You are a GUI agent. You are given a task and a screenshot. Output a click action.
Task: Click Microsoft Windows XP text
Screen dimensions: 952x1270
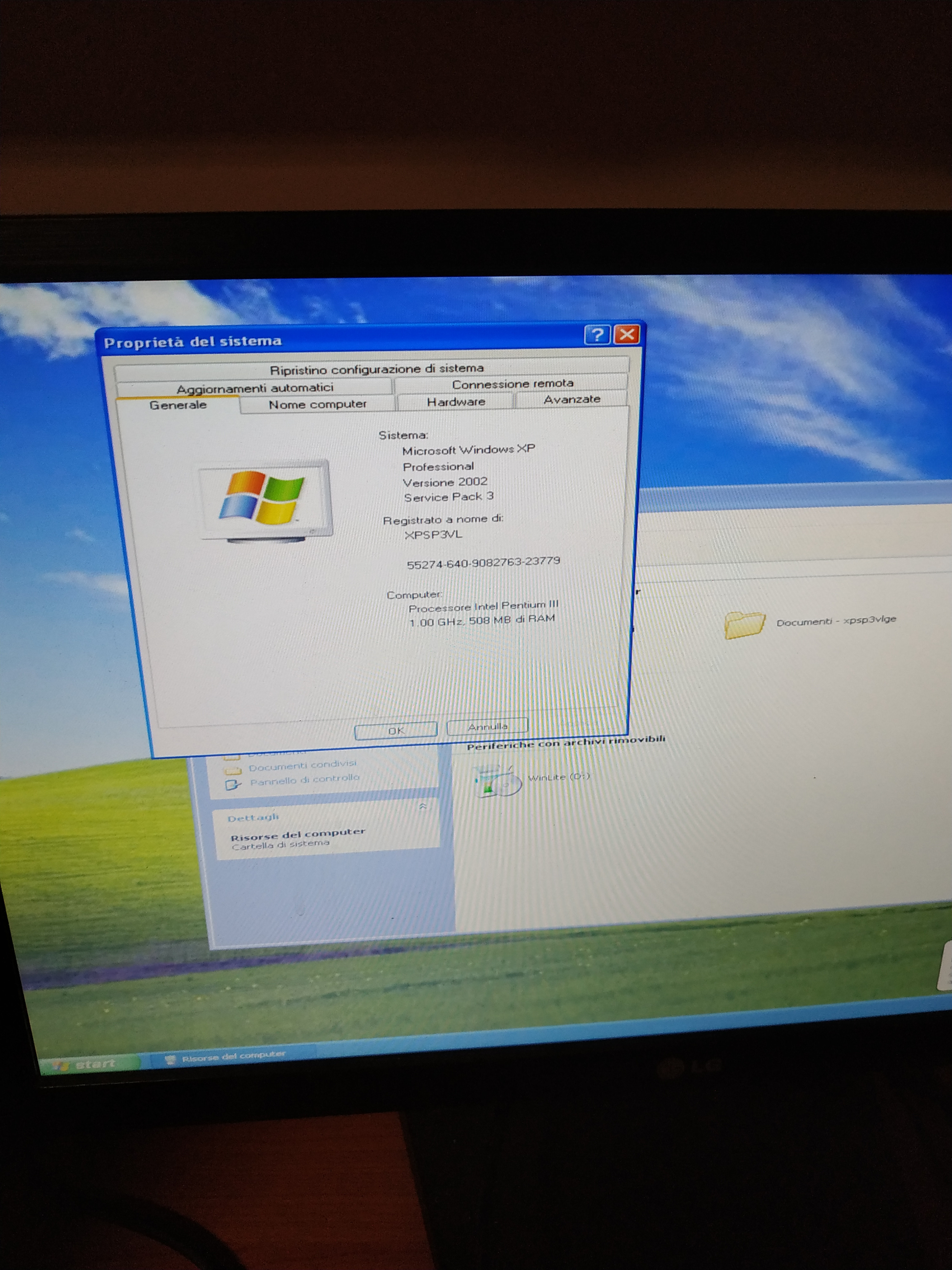coord(469,450)
